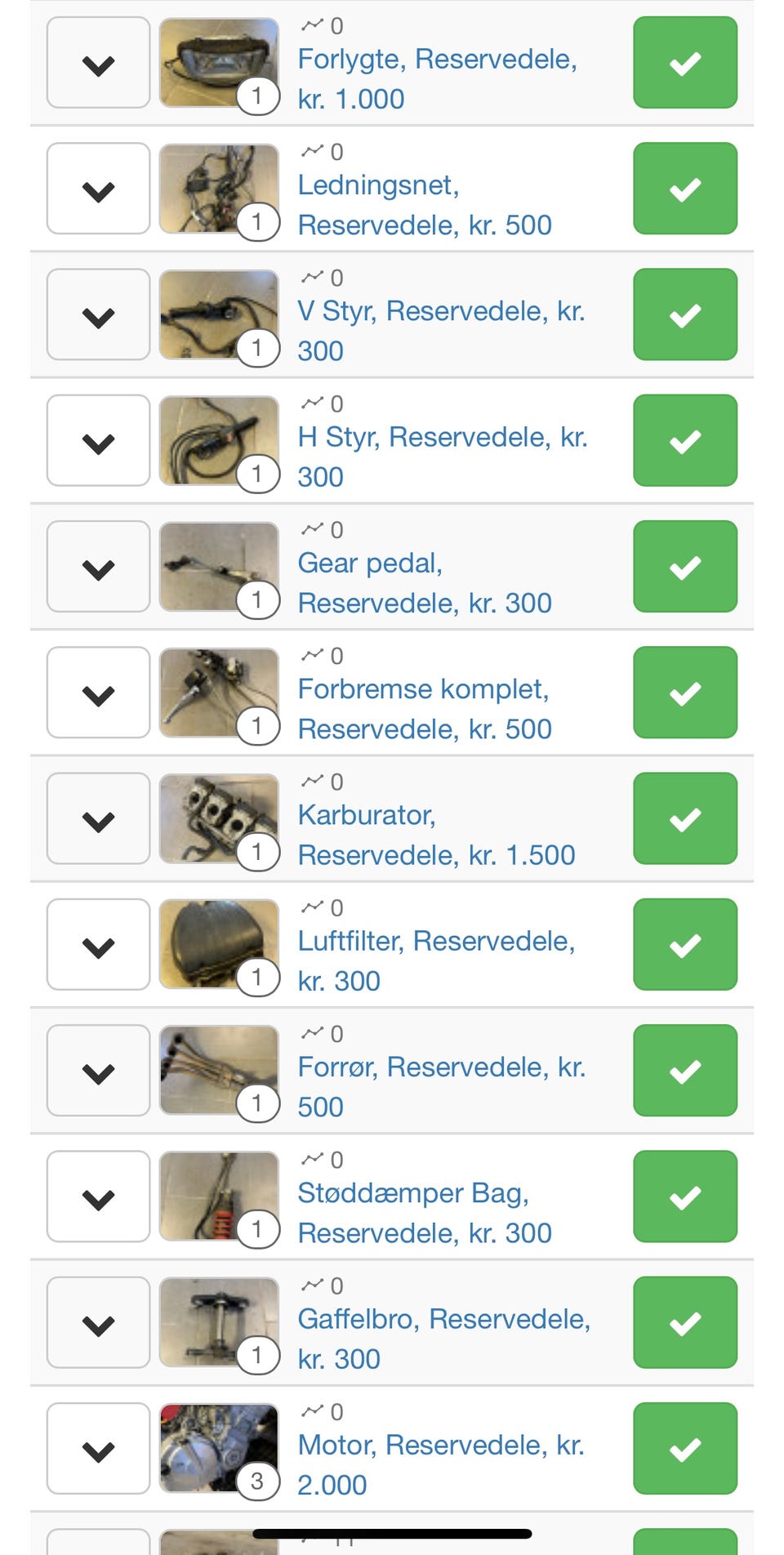Expand options for the Forrør listing
Viewport: 784px width, 1555px height.
tap(98, 1072)
